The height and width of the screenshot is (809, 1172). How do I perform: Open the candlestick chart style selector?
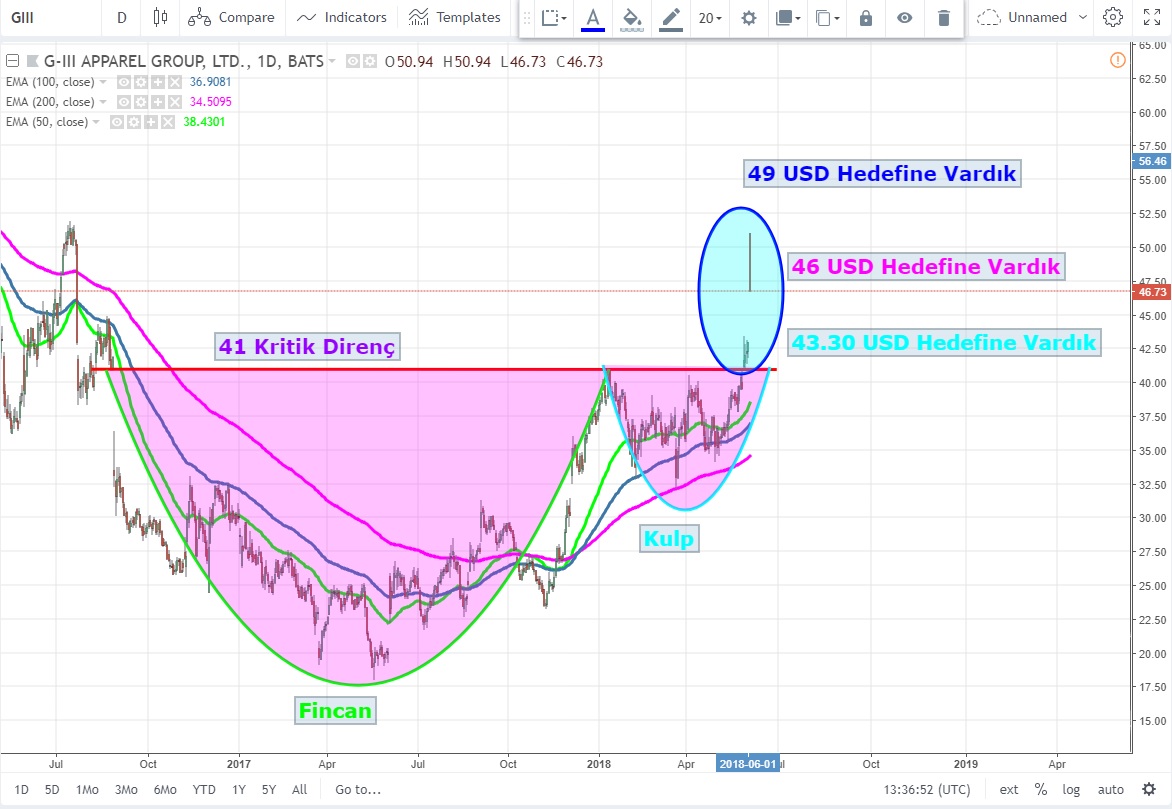[x=160, y=17]
